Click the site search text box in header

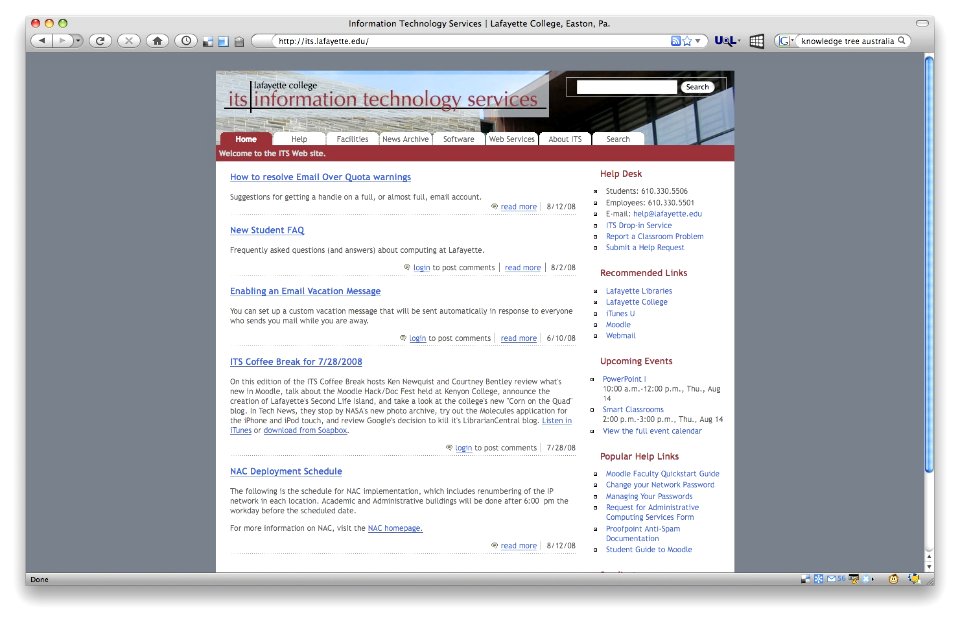point(627,87)
